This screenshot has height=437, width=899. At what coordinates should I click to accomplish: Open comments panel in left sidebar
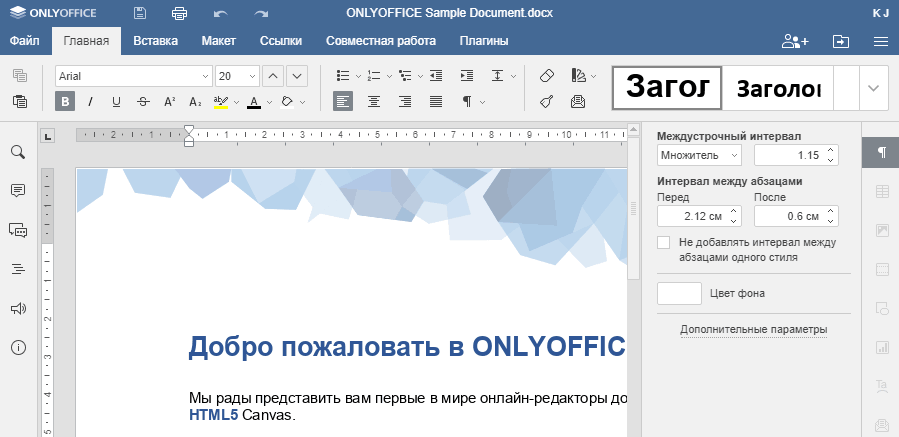[18, 191]
